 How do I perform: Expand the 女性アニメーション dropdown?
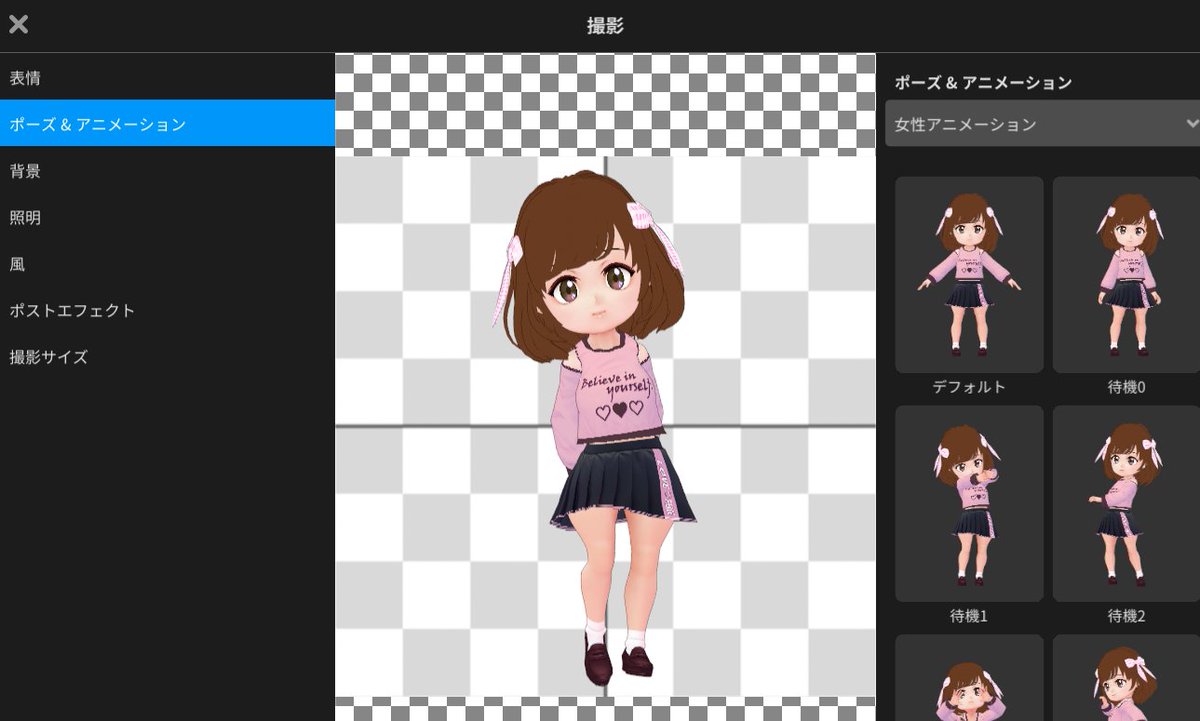(x=1042, y=124)
